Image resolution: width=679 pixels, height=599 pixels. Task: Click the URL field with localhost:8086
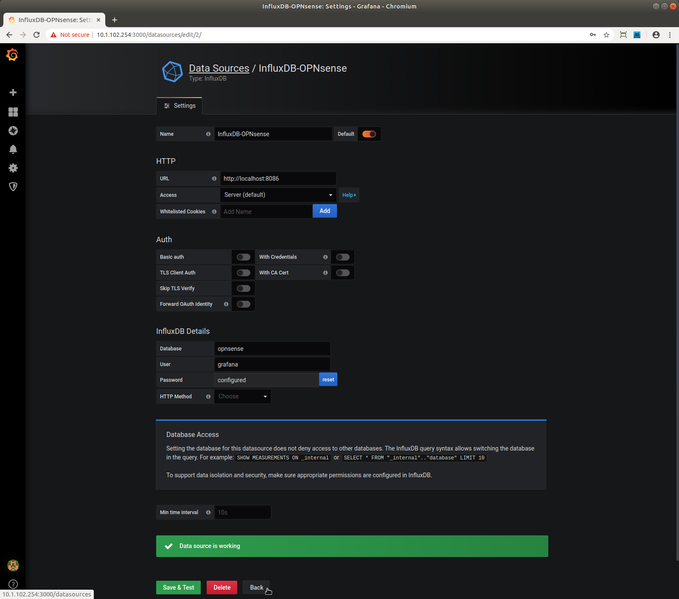(x=278, y=178)
